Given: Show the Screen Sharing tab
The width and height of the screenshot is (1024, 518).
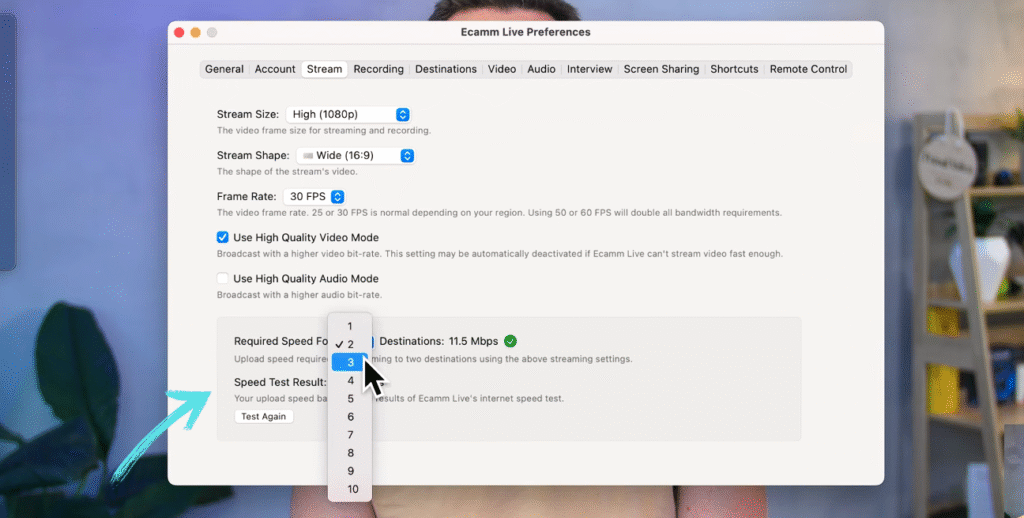Looking at the screenshot, I should pyautogui.click(x=662, y=69).
